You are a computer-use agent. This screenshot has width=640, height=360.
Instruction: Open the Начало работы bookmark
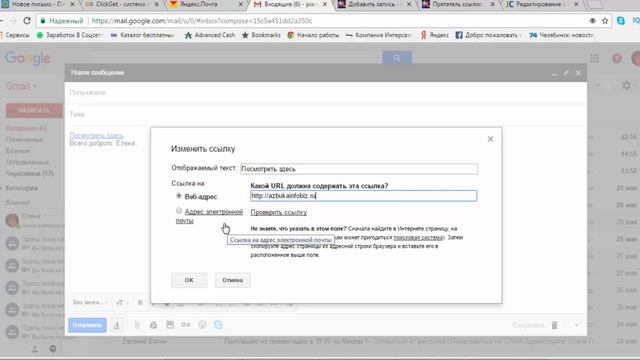click(313, 35)
